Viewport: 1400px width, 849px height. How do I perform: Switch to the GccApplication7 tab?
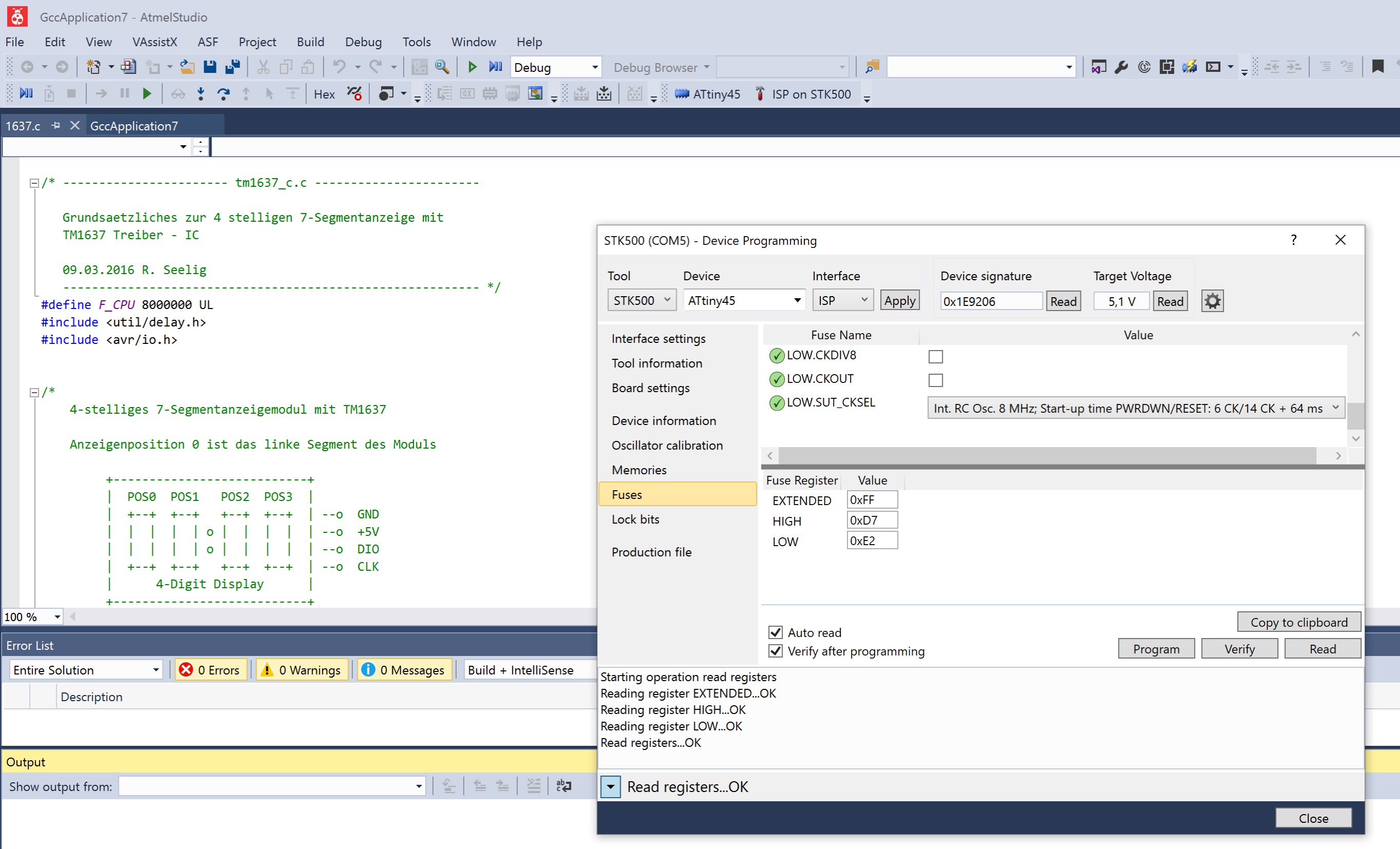pos(134,125)
